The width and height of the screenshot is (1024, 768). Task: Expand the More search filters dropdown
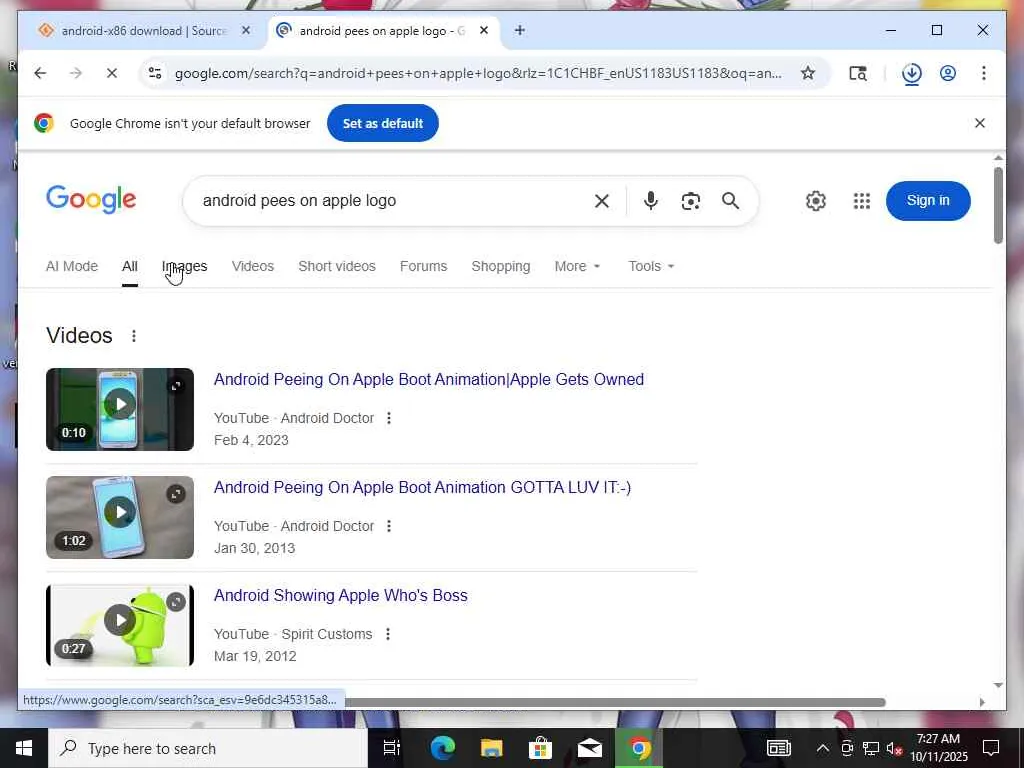577,266
